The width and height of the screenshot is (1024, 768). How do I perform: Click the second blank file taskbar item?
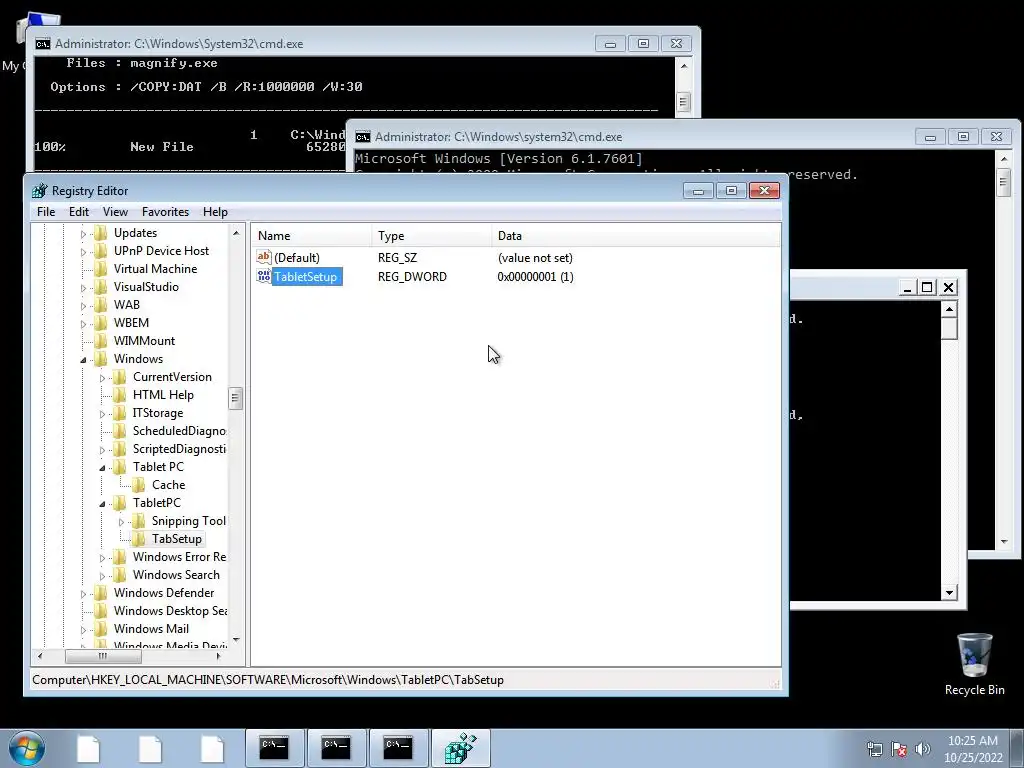tap(150, 748)
